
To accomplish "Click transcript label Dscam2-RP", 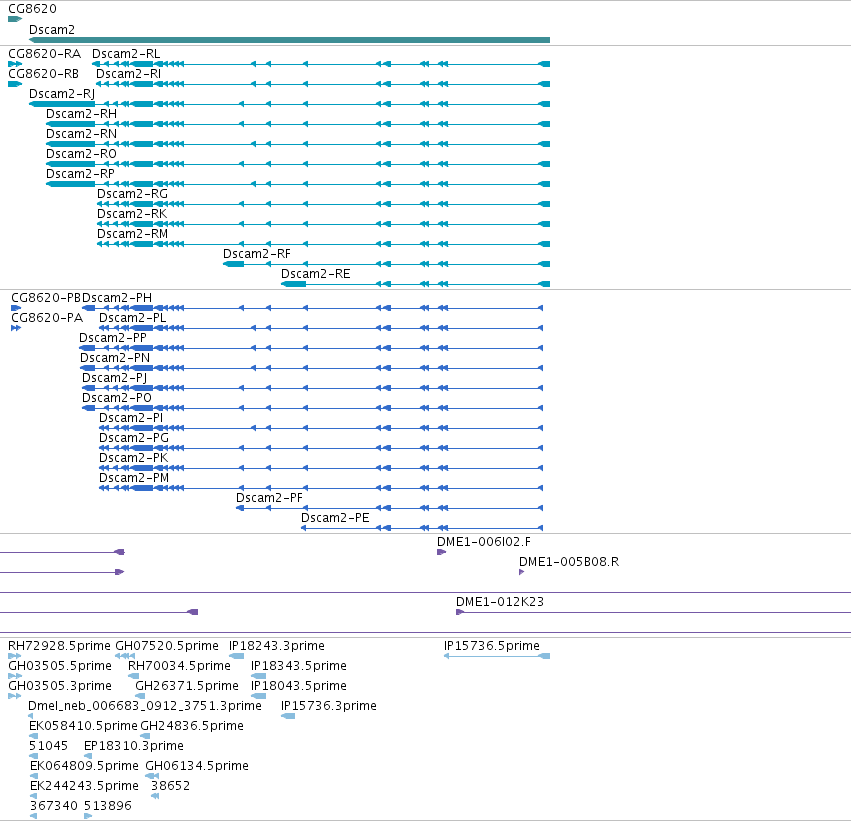I will pos(80,174).
